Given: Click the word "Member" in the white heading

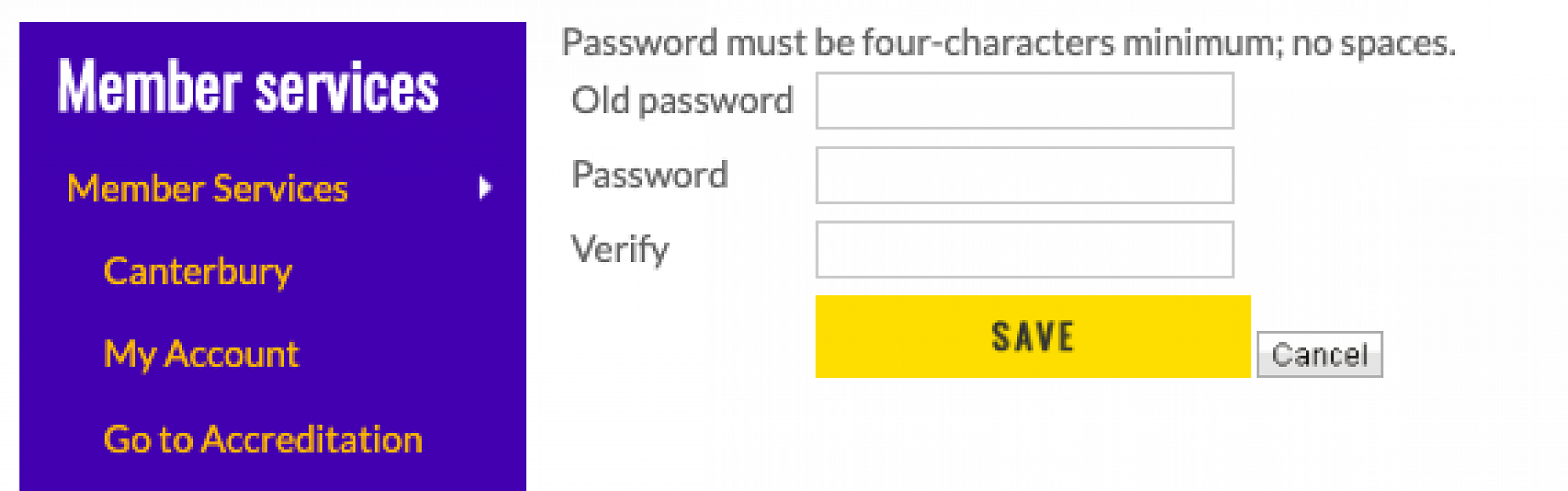Looking at the screenshot, I should coord(150,87).
